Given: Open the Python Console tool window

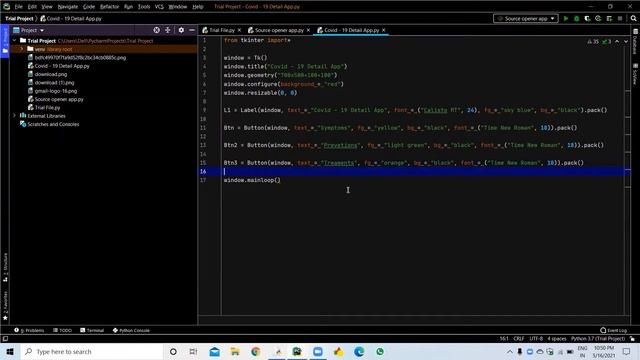Looking at the screenshot, I should [131, 330].
